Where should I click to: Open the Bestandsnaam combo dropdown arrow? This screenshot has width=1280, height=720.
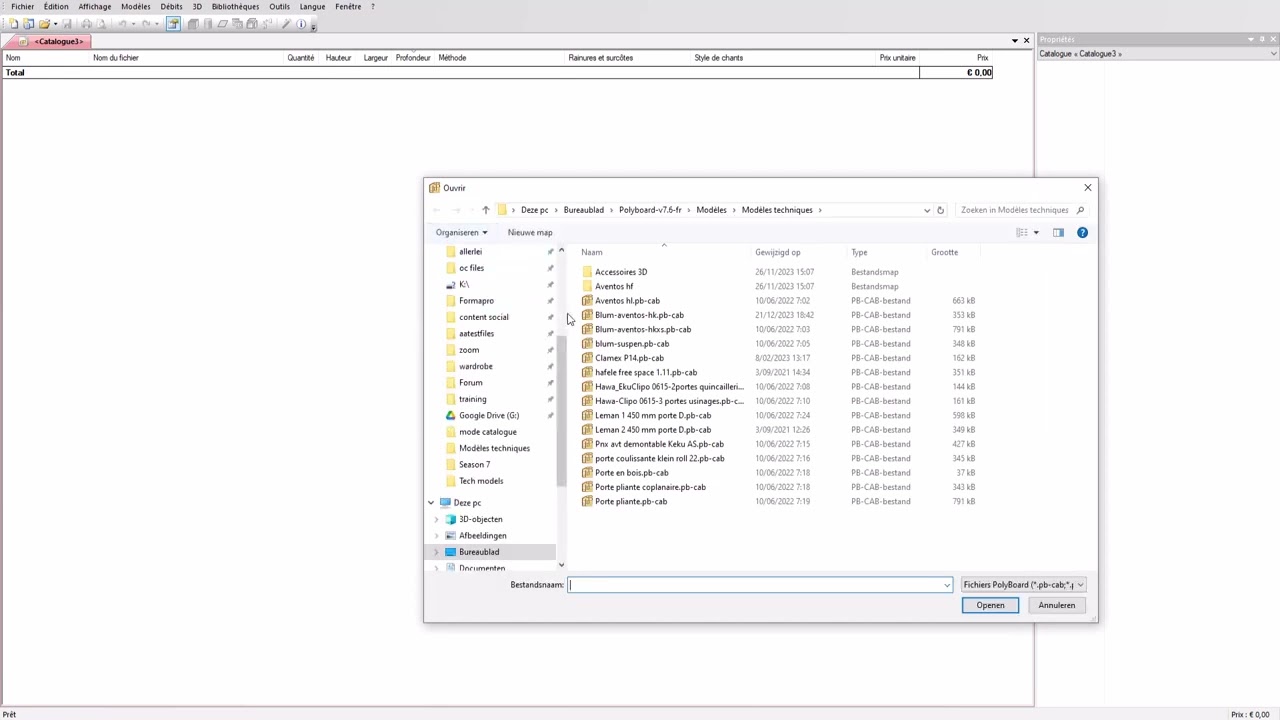pos(946,585)
